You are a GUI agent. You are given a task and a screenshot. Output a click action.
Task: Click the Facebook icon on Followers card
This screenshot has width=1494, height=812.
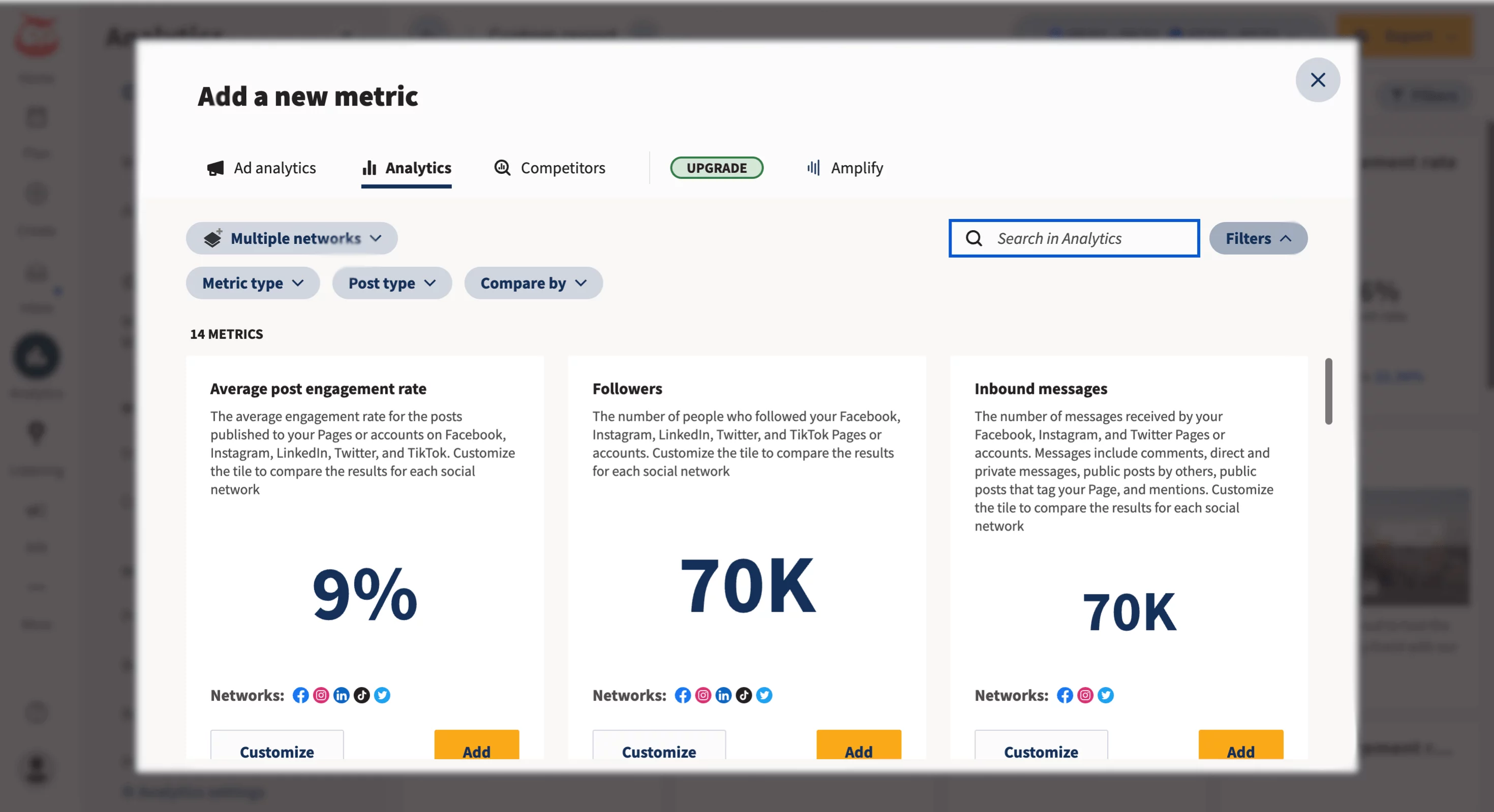pos(682,695)
